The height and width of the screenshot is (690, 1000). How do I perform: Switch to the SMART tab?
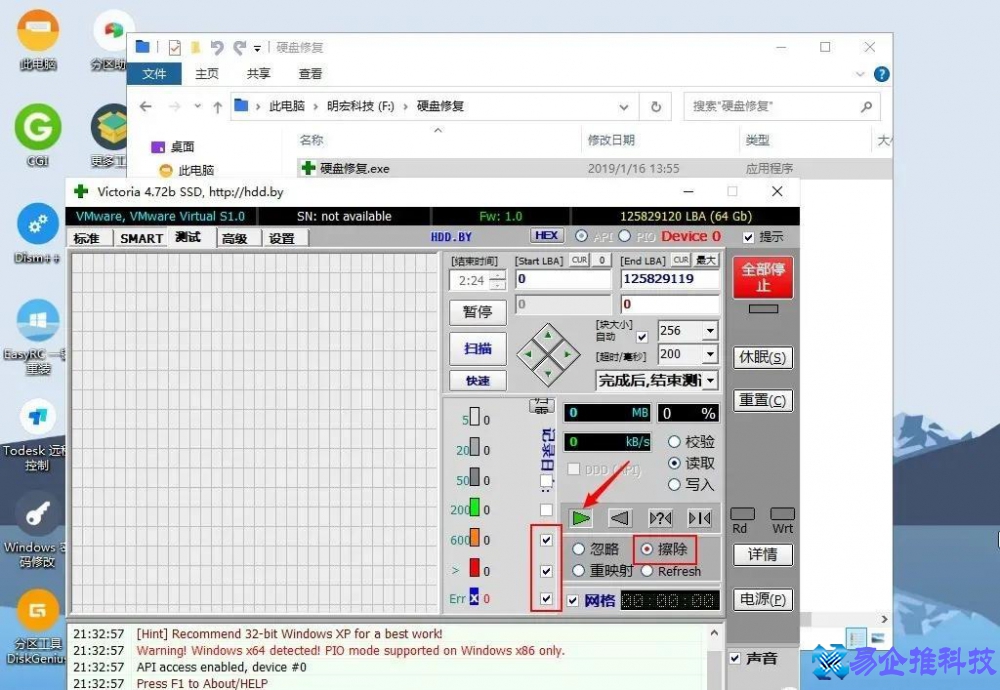[x=140, y=238]
